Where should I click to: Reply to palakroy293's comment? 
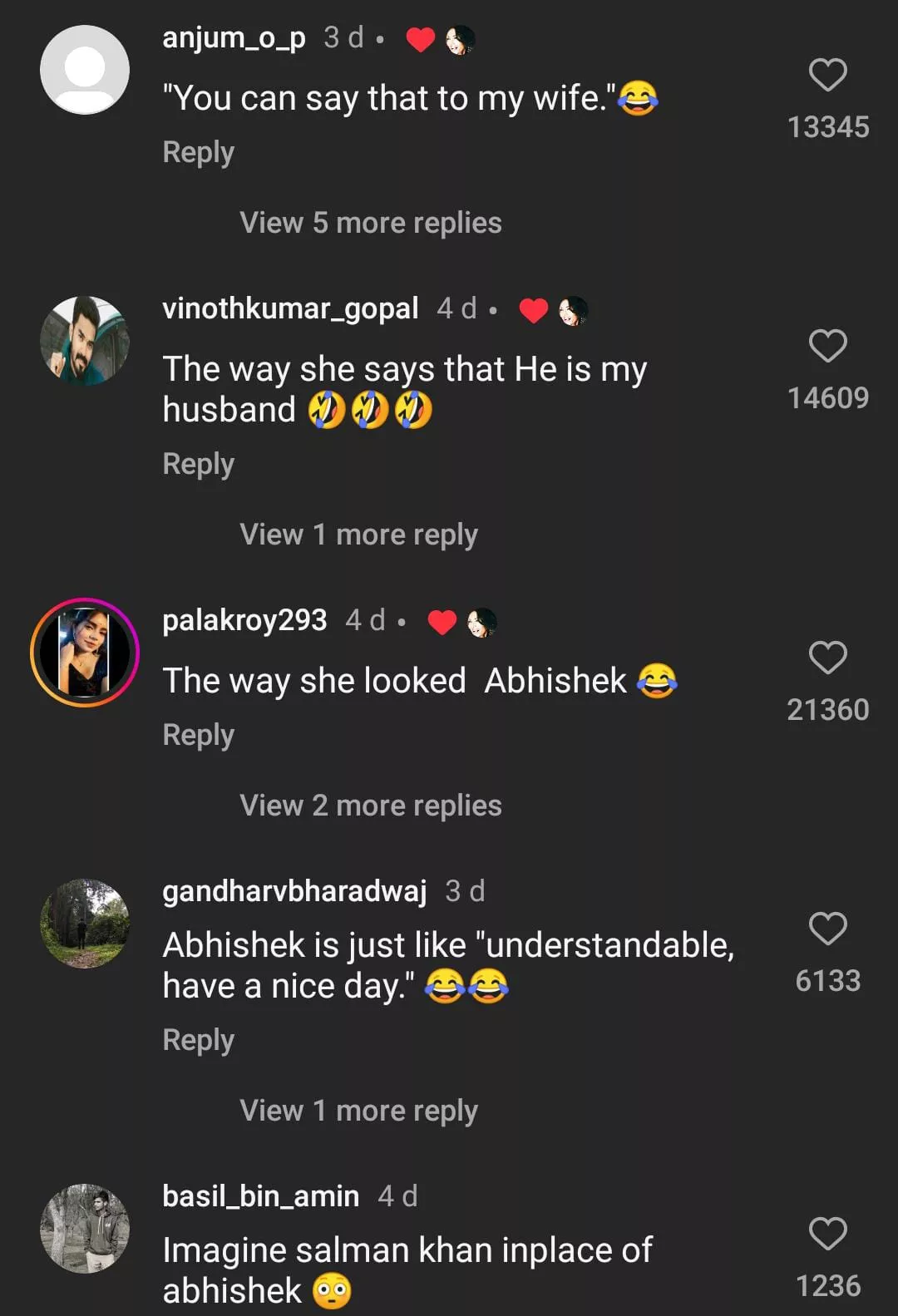[198, 735]
